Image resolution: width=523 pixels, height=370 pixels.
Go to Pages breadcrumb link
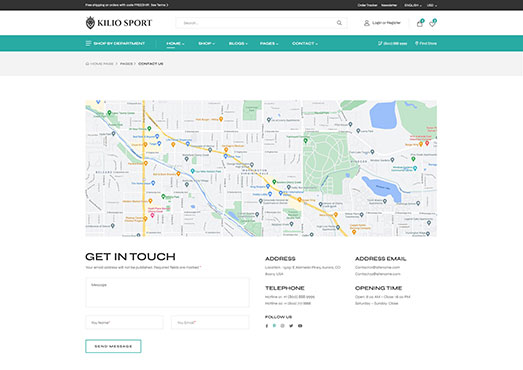click(x=126, y=64)
